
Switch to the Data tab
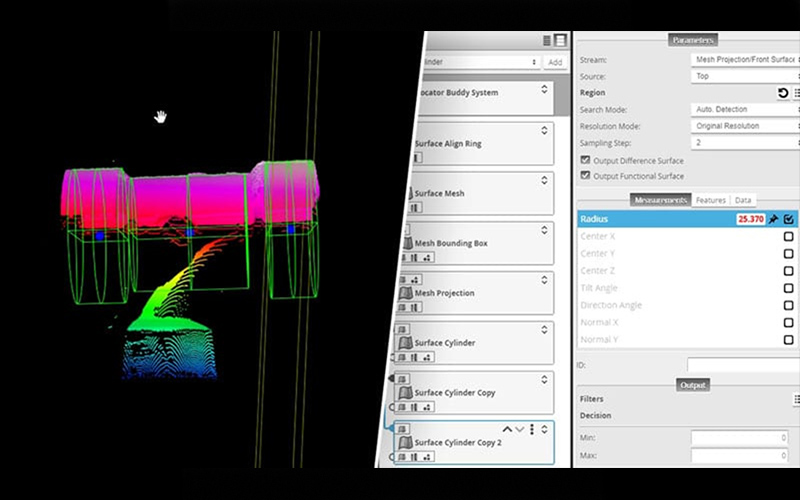tap(743, 200)
